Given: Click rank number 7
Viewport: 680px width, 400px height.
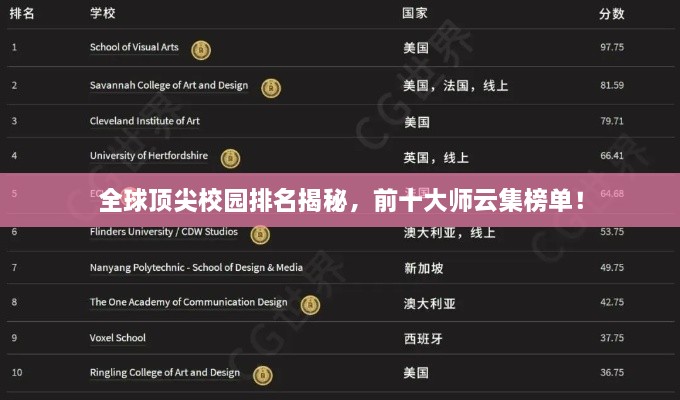Looking at the screenshot, I should point(14,267).
